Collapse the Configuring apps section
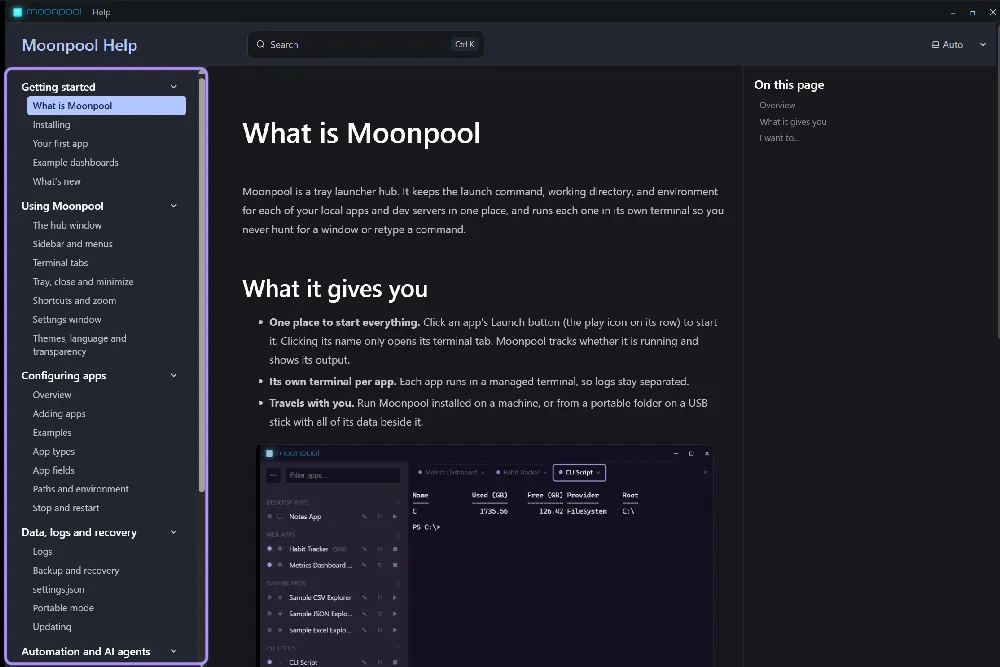Image resolution: width=1000 pixels, height=667 pixels. pyautogui.click(x=173, y=376)
